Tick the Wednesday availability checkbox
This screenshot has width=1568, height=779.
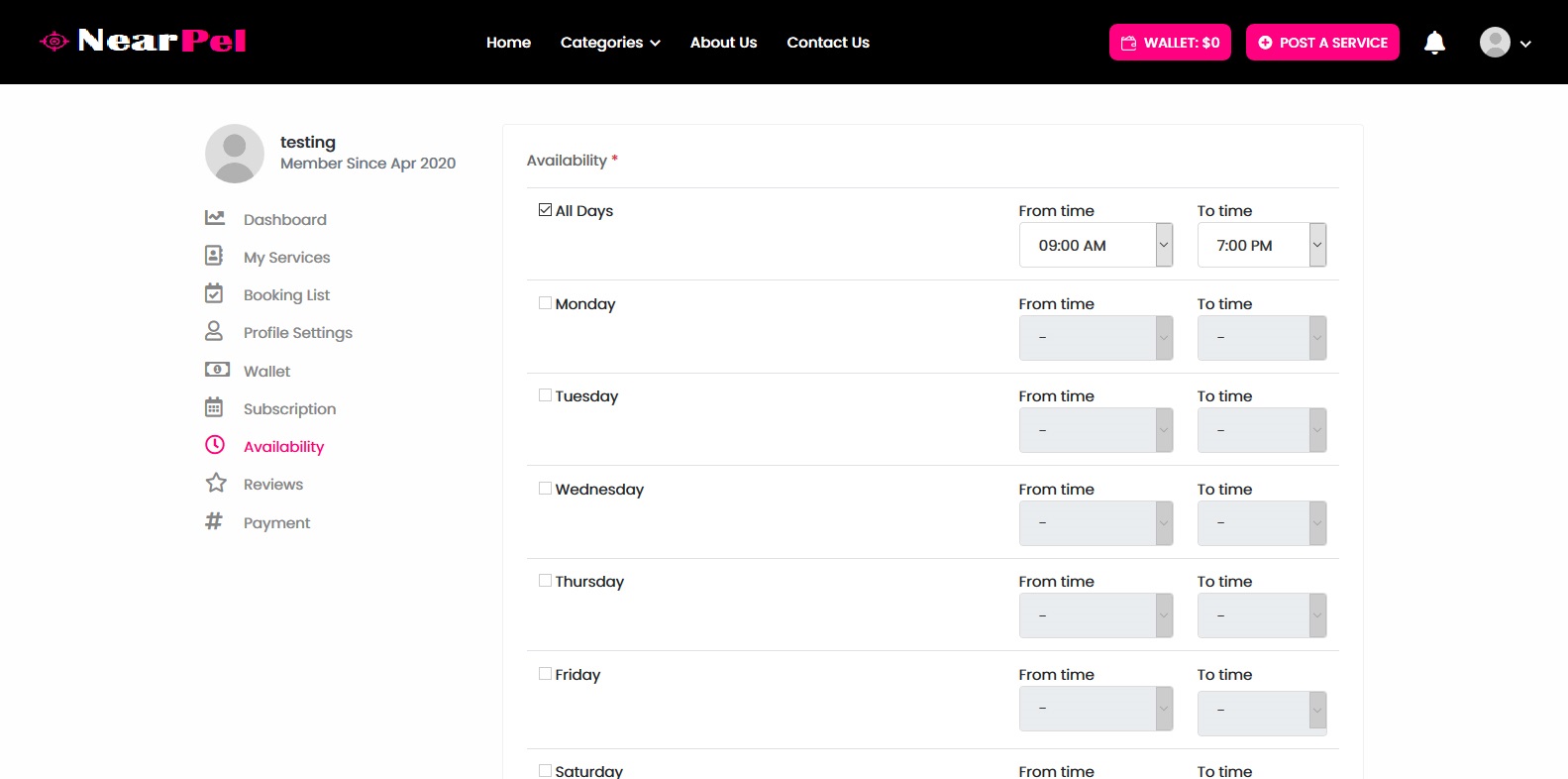pyautogui.click(x=545, y=489)
